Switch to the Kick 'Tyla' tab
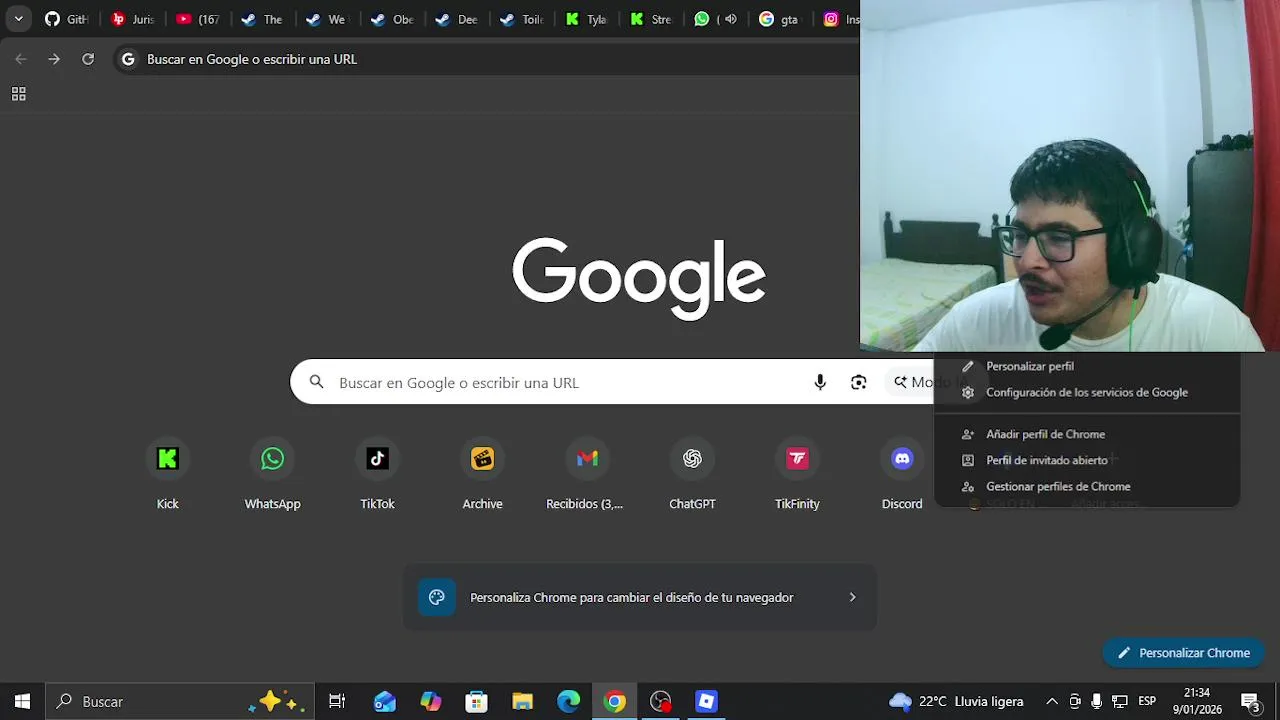The width and height of the screenshot is (1280, 720). [x=587, y=19]
